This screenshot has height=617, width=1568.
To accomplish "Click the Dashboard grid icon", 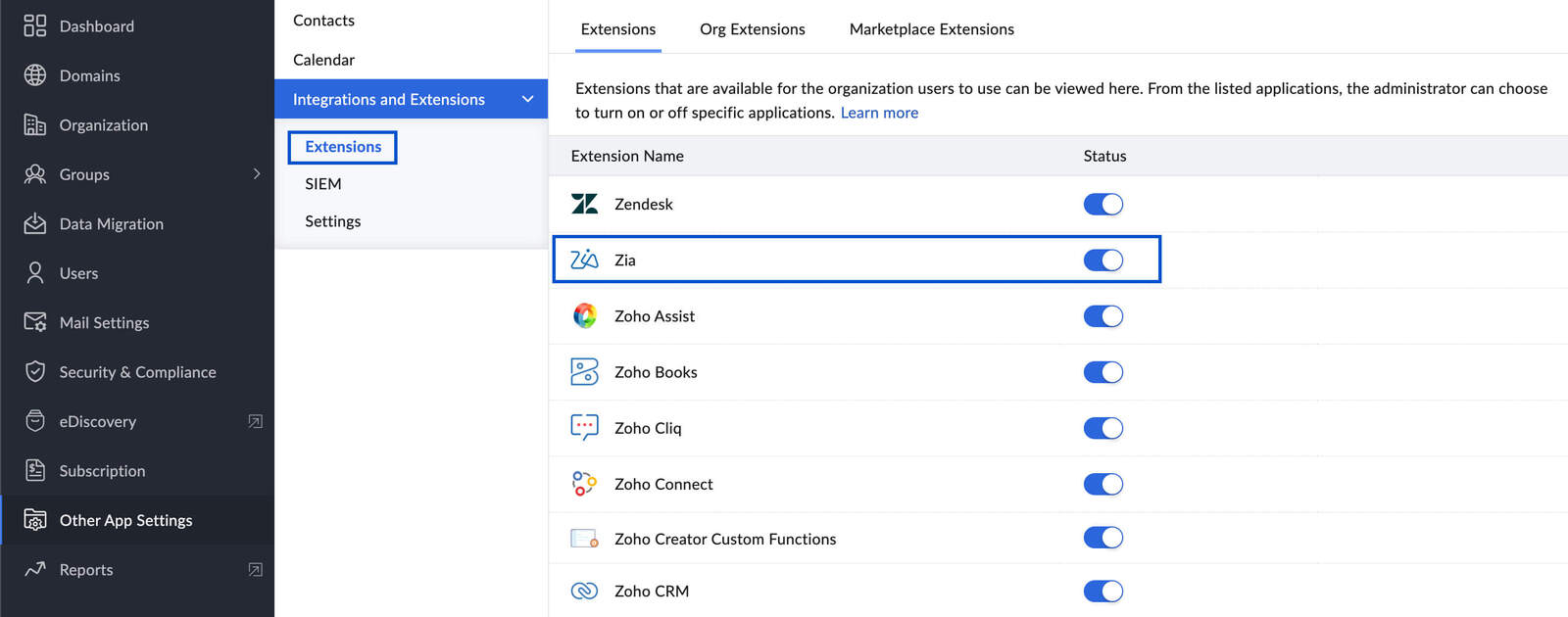I will tap(35, 25).
